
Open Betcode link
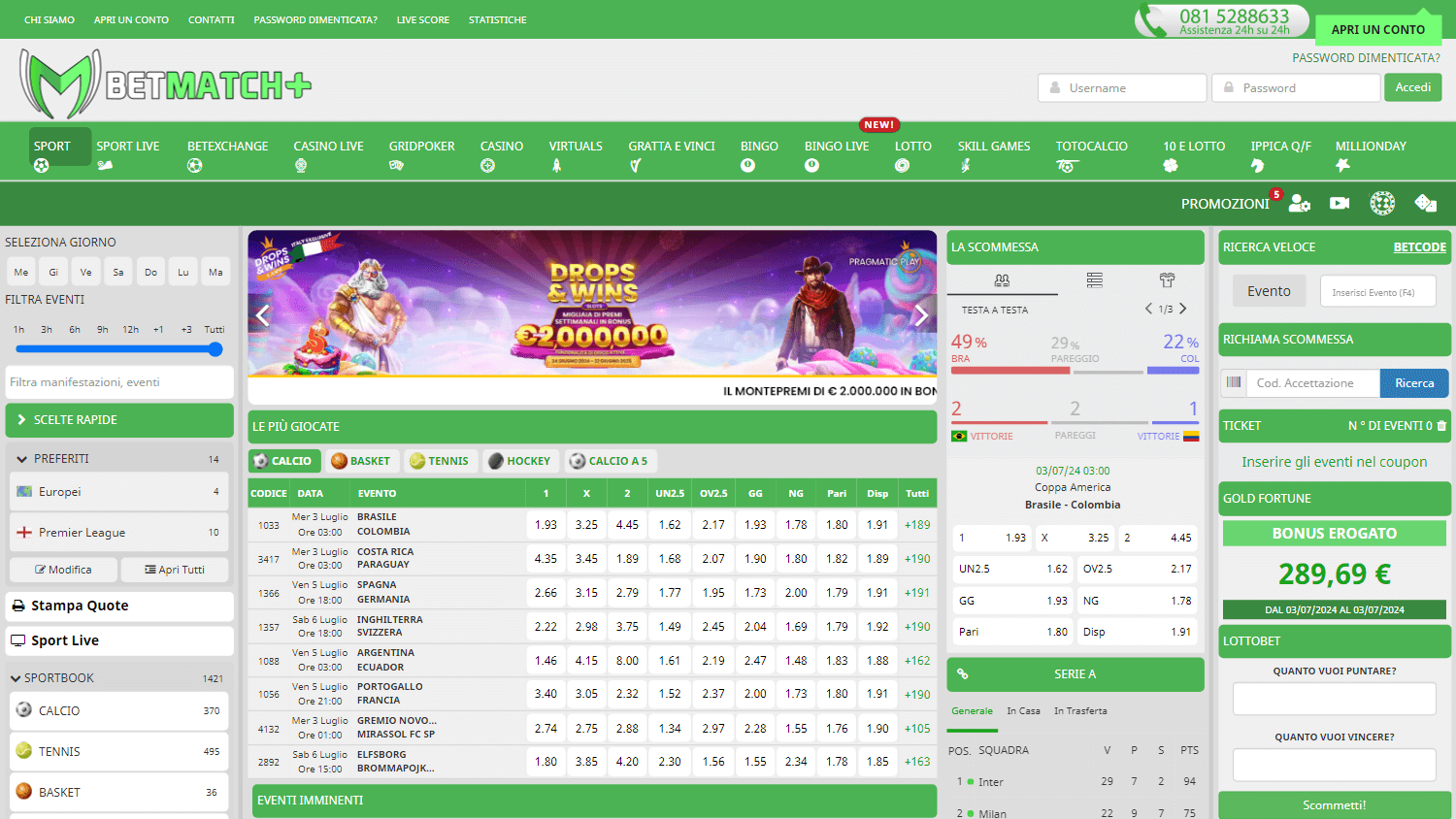1420,247
